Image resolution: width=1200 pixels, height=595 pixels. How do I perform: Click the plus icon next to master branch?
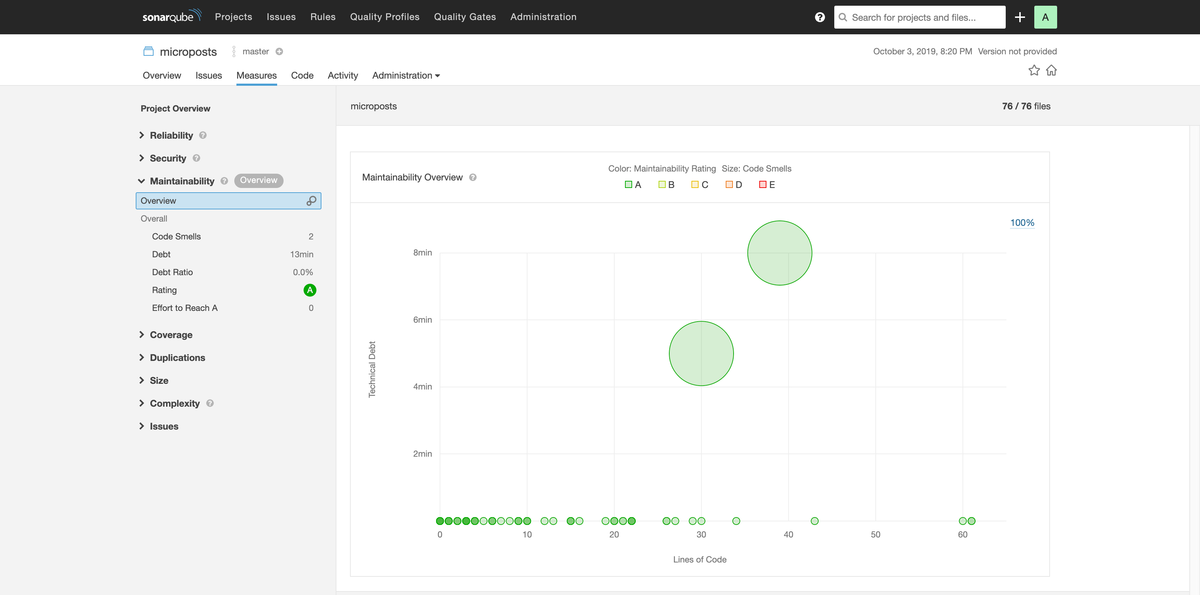[x=279, y=51]
